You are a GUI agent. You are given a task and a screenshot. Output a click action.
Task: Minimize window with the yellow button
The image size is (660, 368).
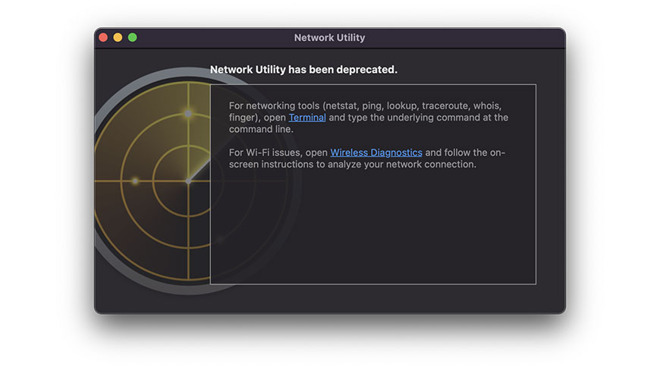tap(118, 37)
